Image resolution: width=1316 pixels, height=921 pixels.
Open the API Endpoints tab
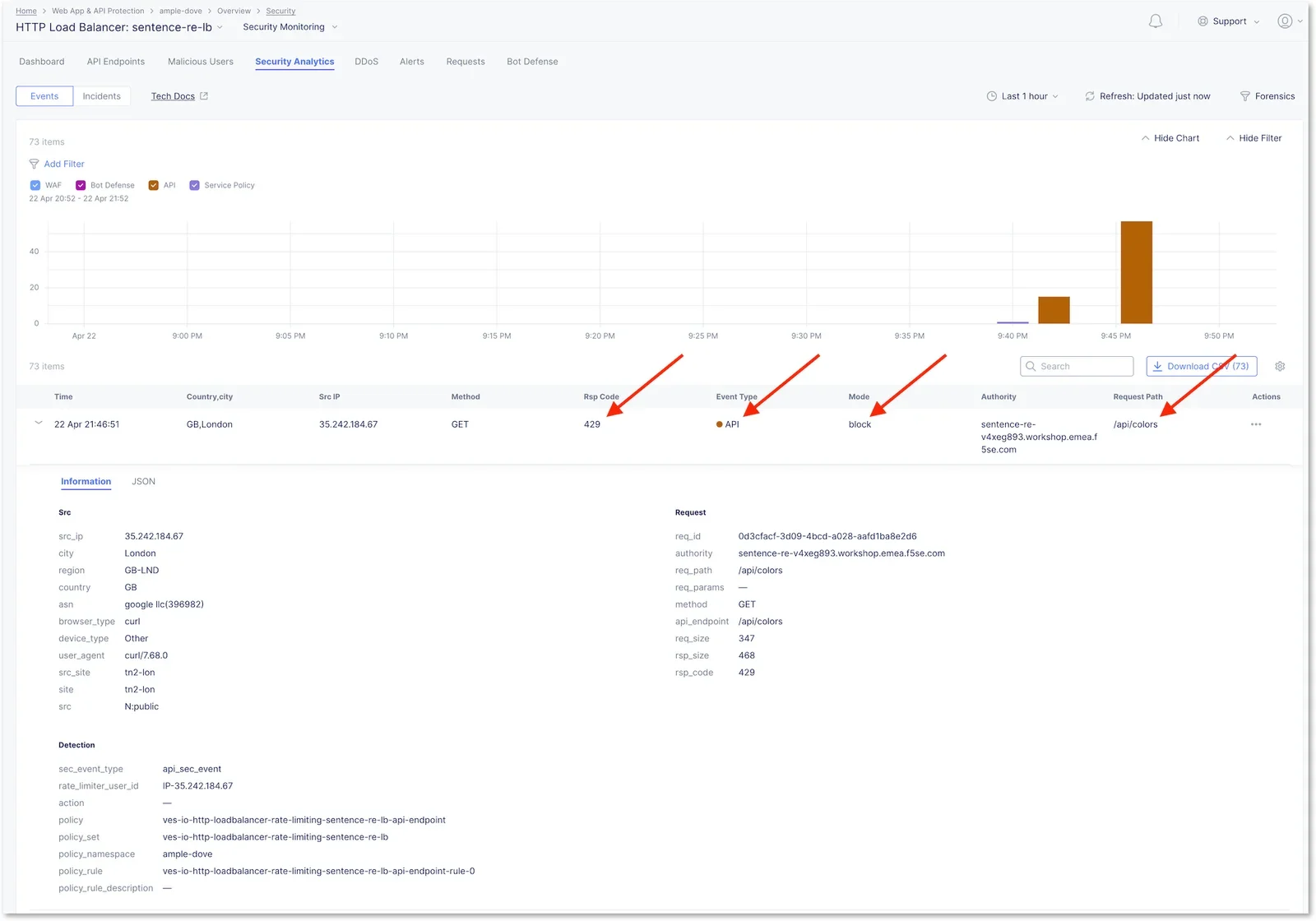(116, 62)
